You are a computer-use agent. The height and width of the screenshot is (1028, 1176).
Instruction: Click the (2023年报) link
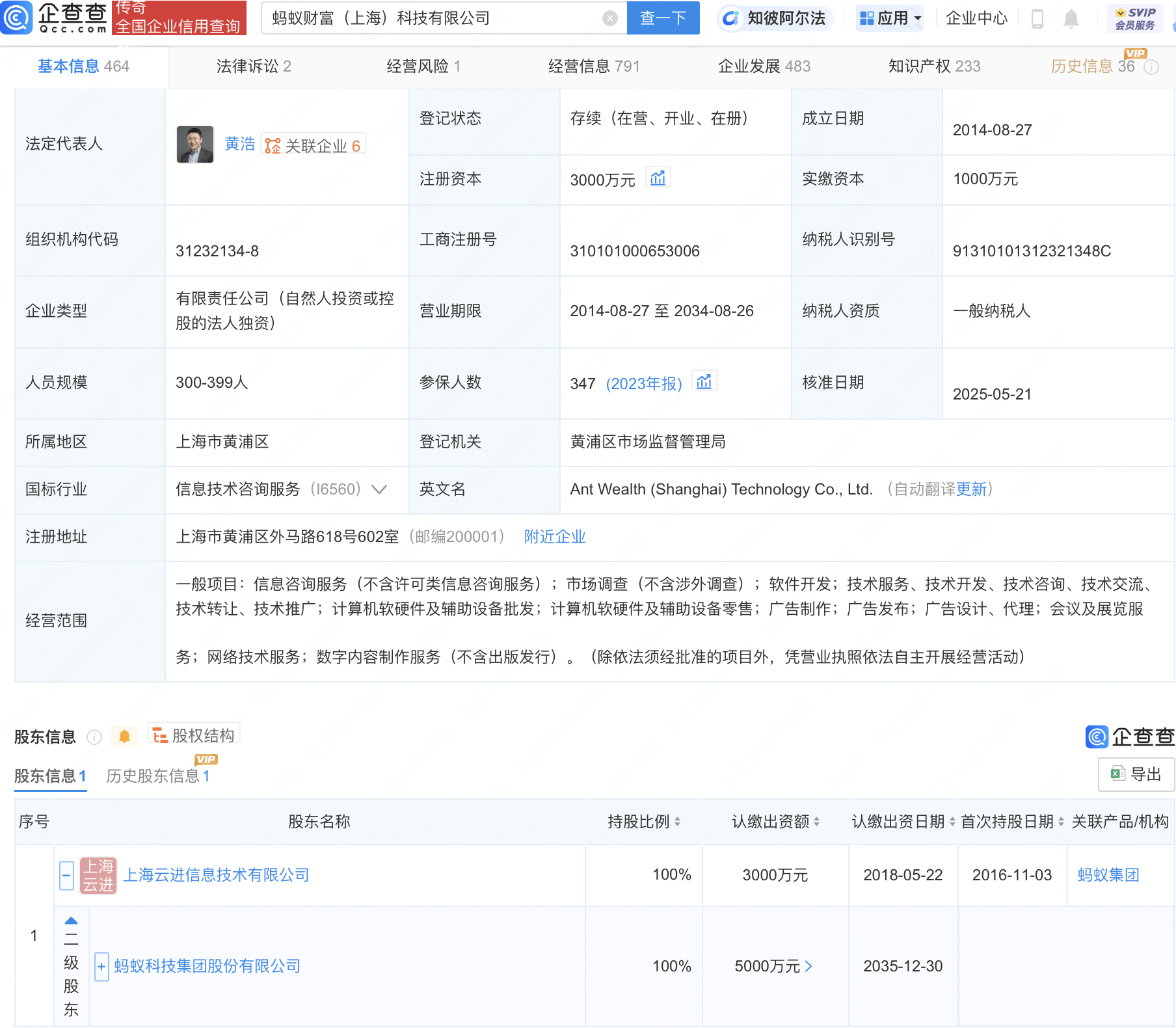click(644, 383)
